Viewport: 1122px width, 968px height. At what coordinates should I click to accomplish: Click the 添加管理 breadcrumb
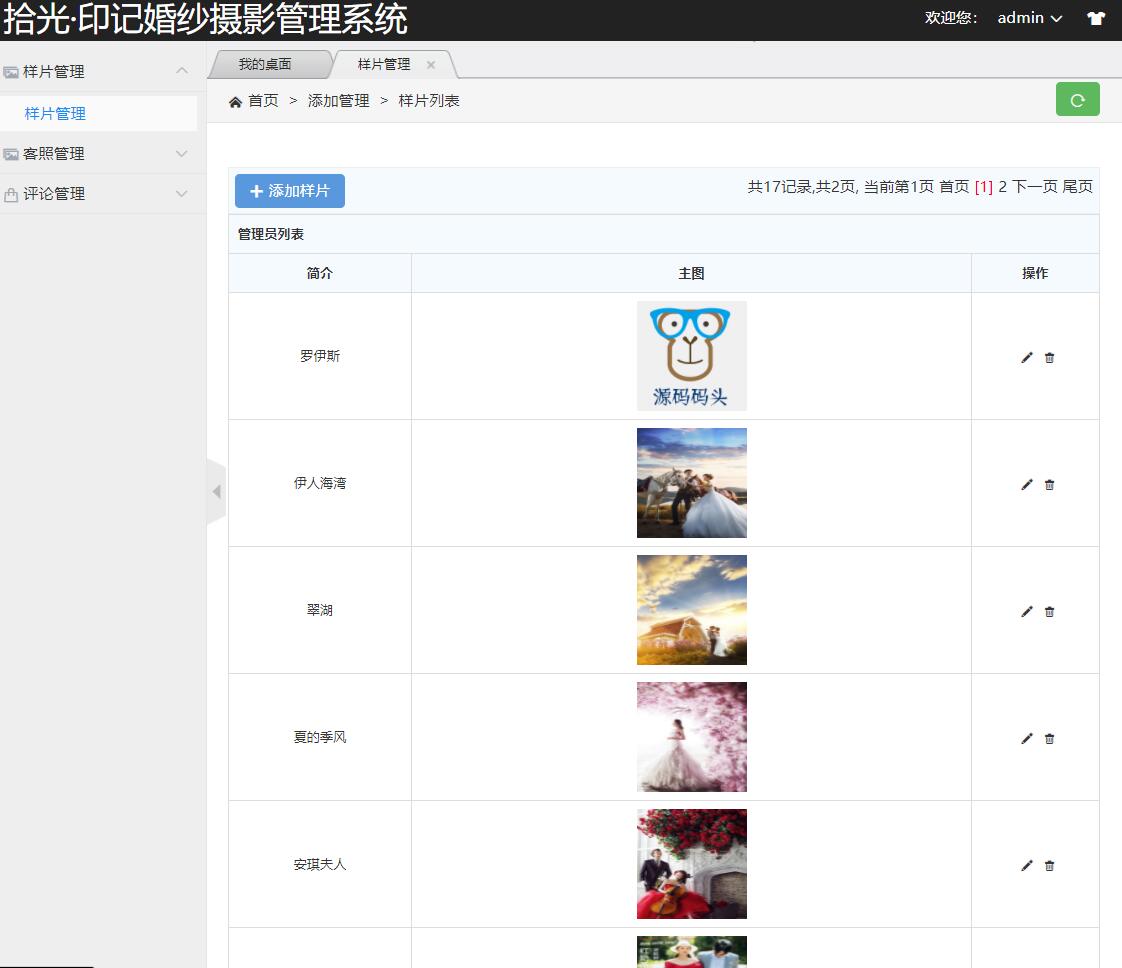click(x=338, y=101)
